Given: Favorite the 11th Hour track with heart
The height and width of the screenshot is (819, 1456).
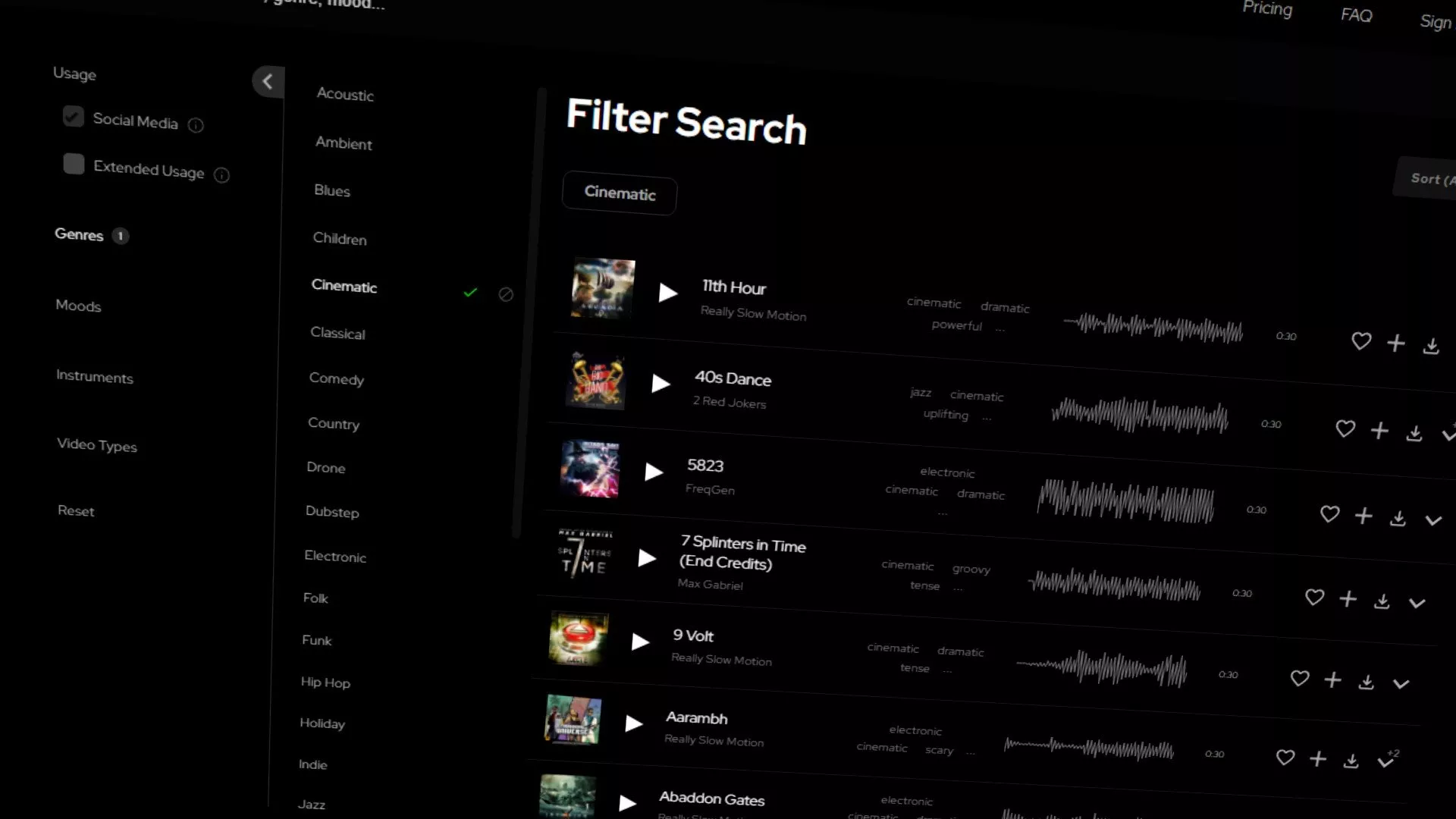Looking at the screenshot, I should (1361, 341).
